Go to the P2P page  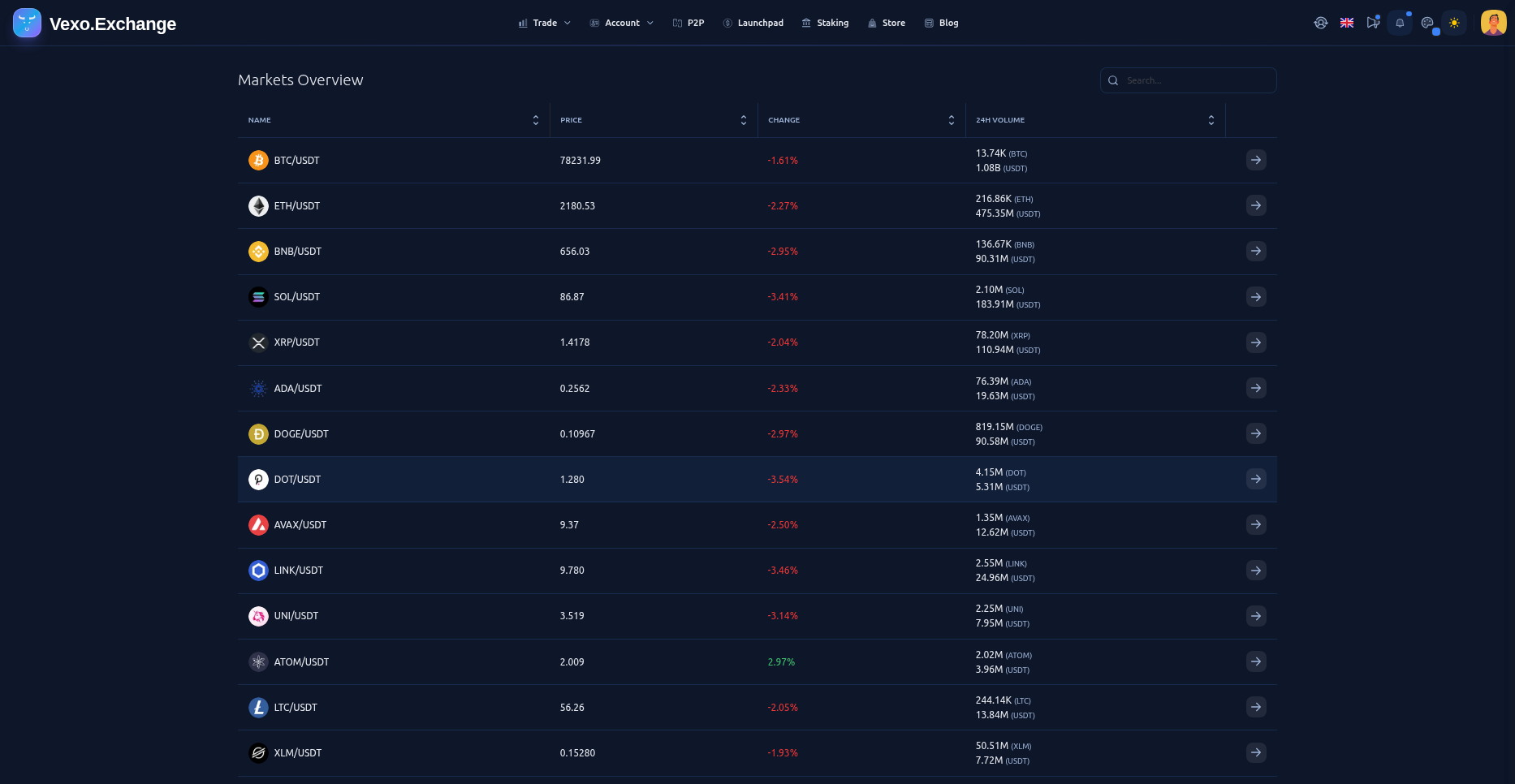point(688,23)
